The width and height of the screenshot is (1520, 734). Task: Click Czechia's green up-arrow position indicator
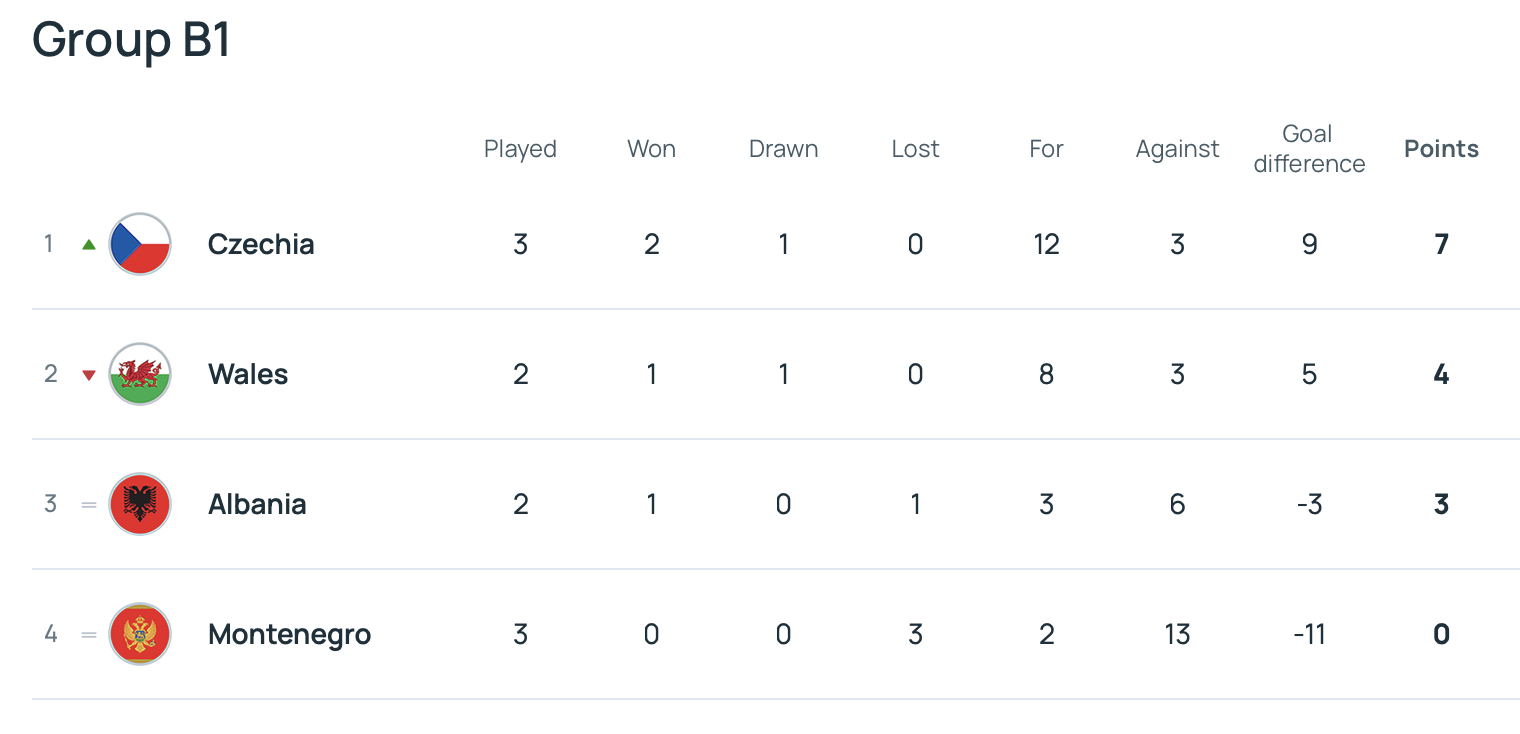[89, 244]
